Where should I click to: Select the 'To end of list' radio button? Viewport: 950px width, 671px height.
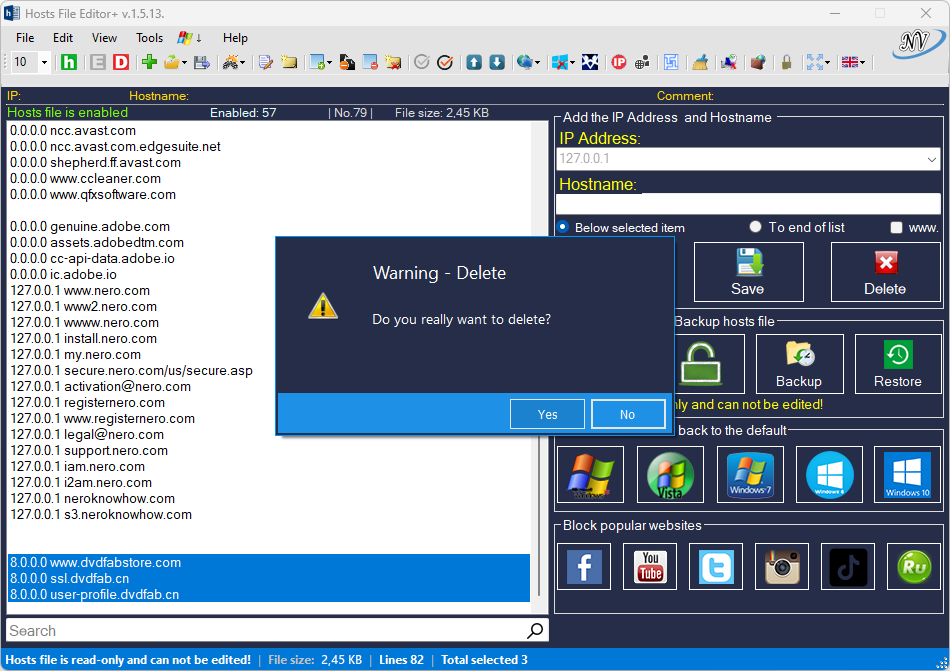pyautogui.click(x=755, y=226)
